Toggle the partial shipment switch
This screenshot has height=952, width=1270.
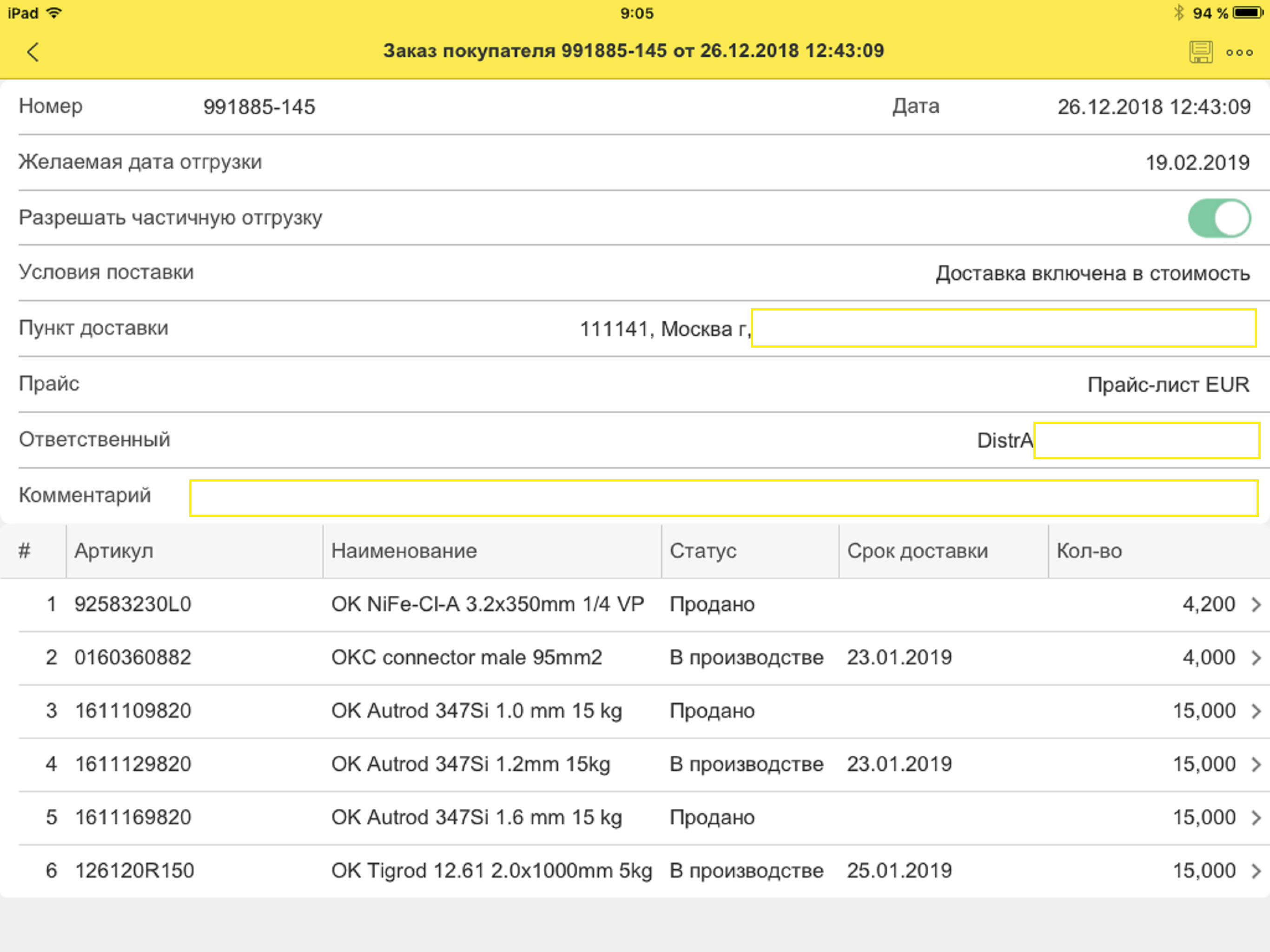coord(1219,218)
